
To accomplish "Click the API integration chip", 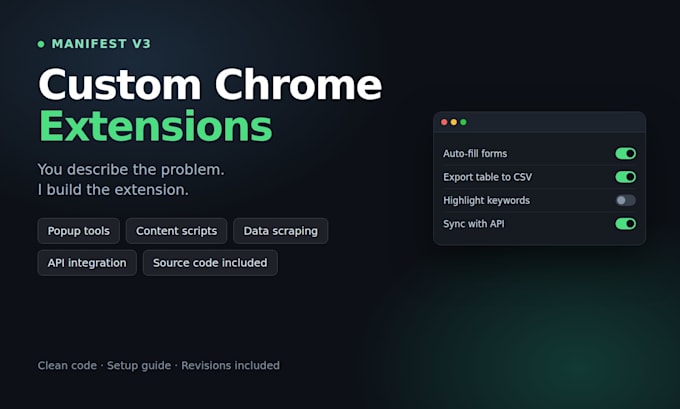I will pos(87,263).
